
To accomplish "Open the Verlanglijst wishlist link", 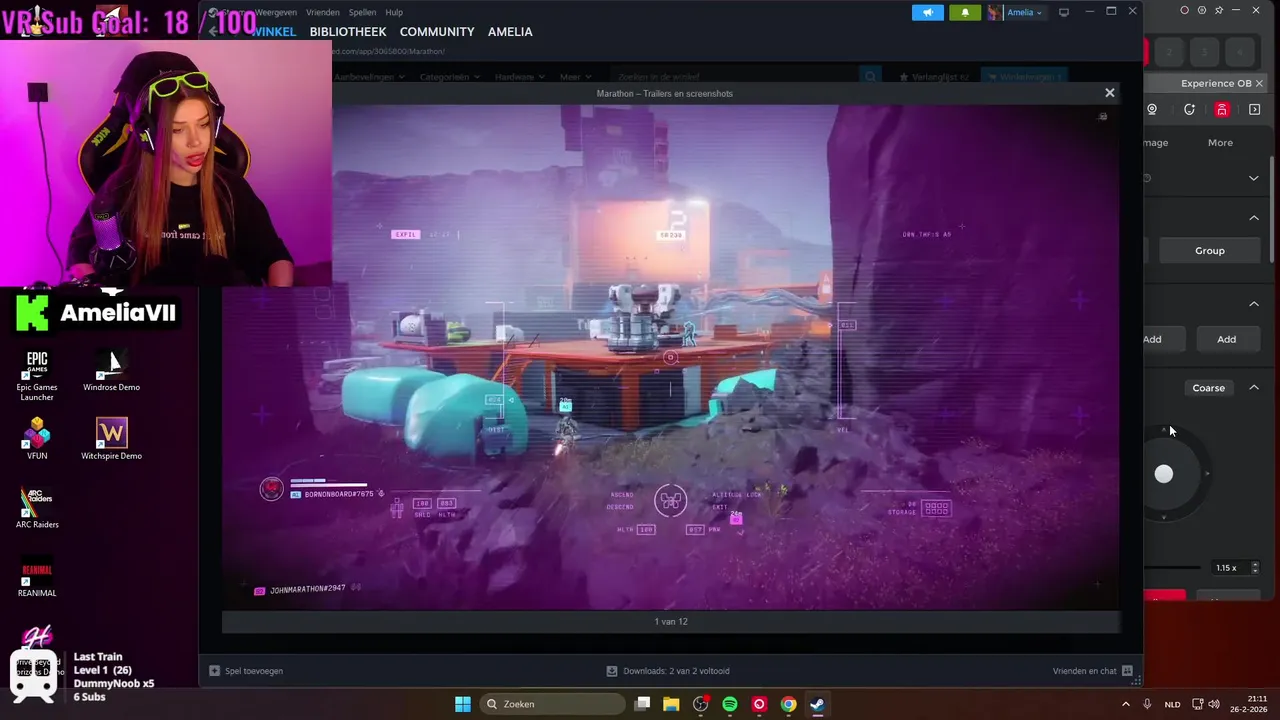I will tap(934, 76).
